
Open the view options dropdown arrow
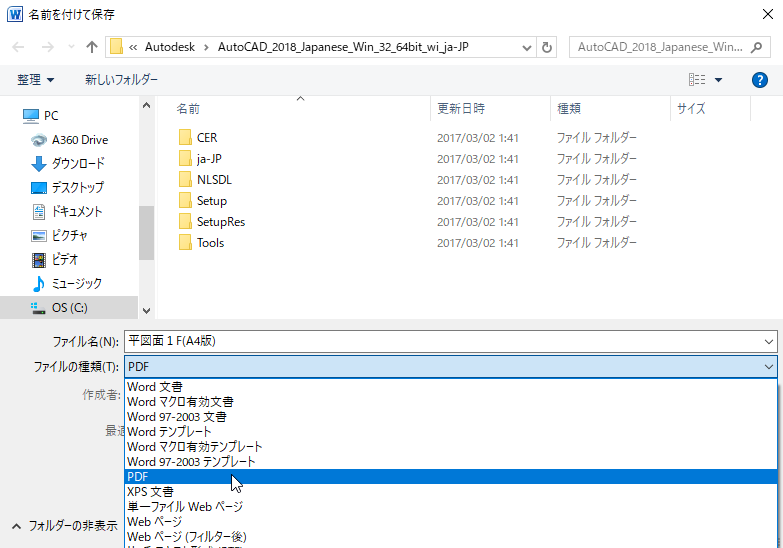pos(719,80)
